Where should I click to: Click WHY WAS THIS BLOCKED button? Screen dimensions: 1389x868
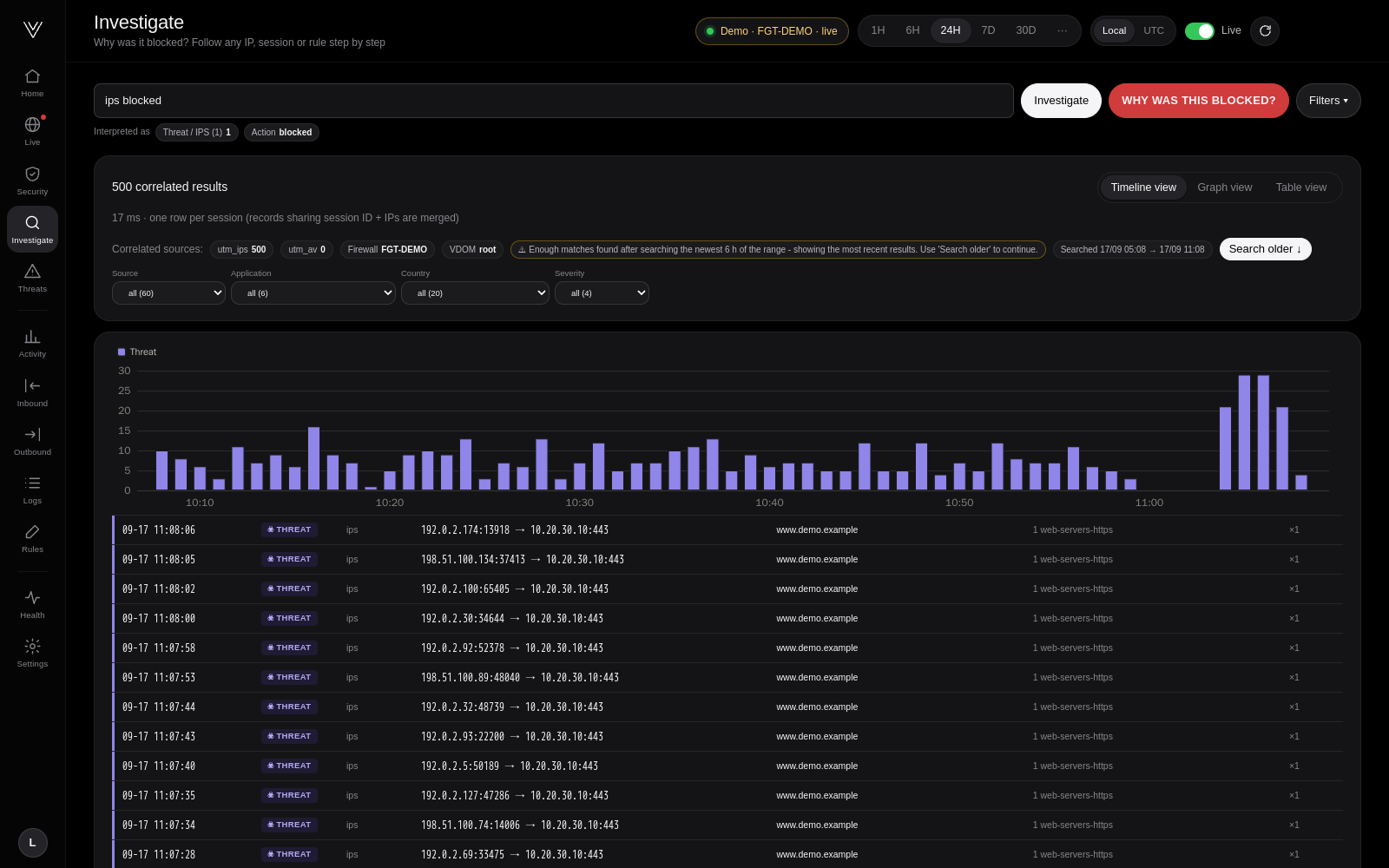click(1198, 101)
